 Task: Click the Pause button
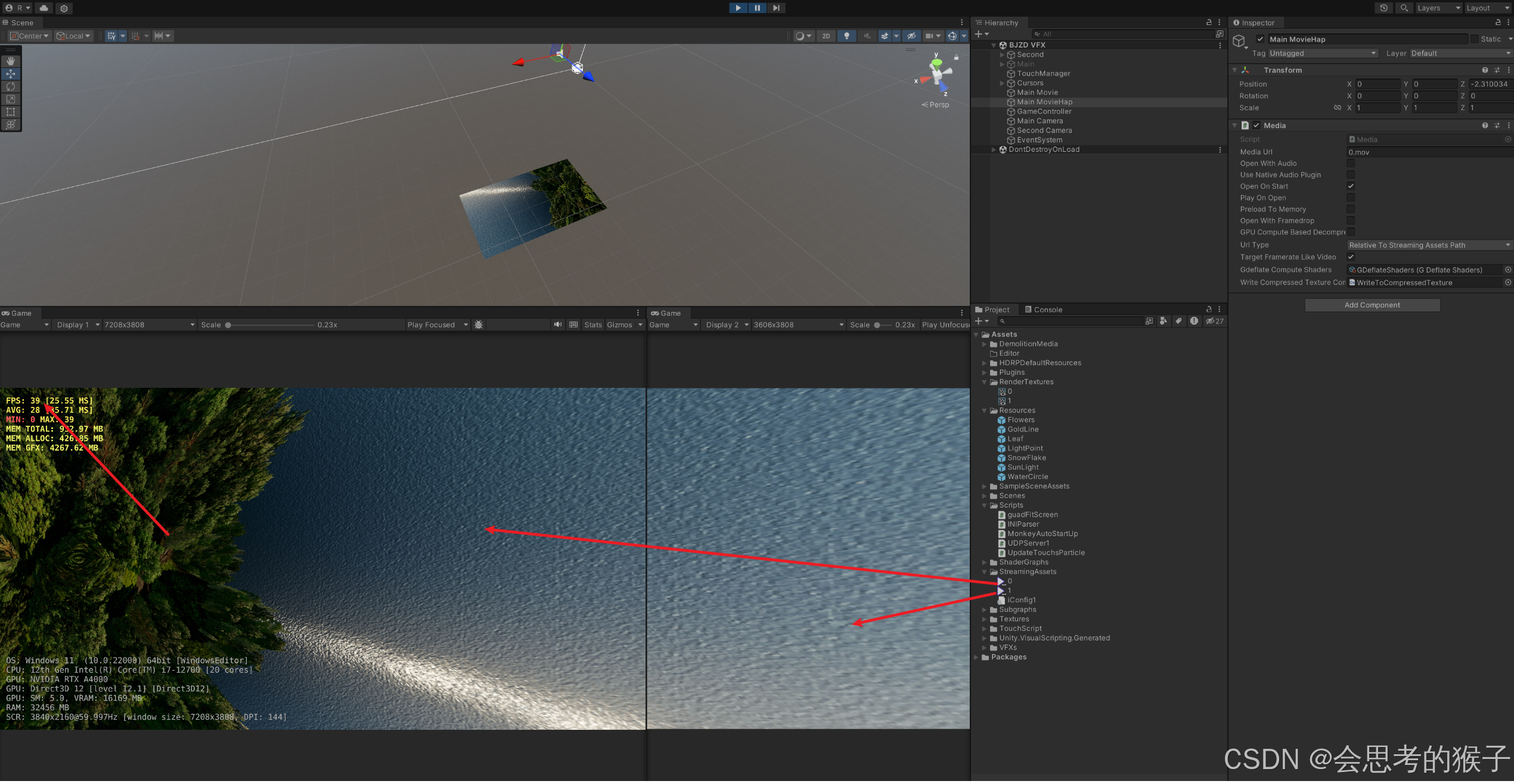tap(757, 8)
